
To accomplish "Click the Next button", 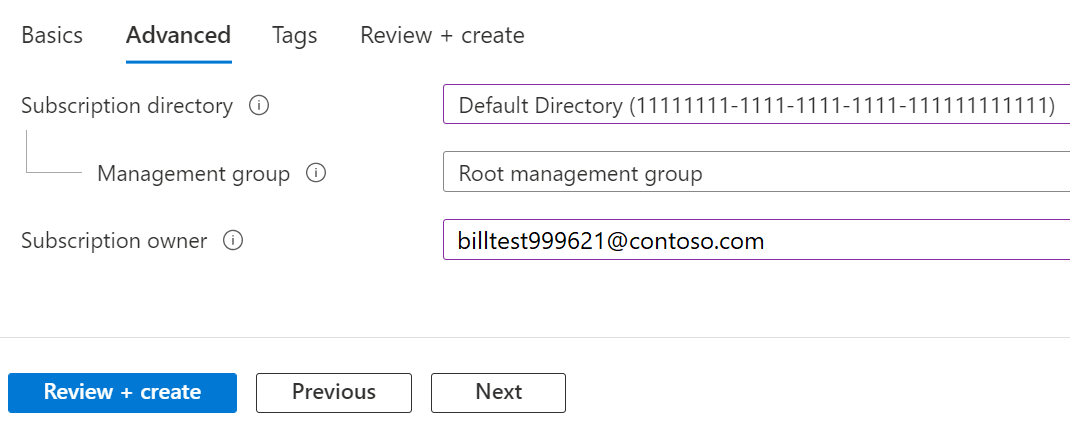I will [498, 392].
